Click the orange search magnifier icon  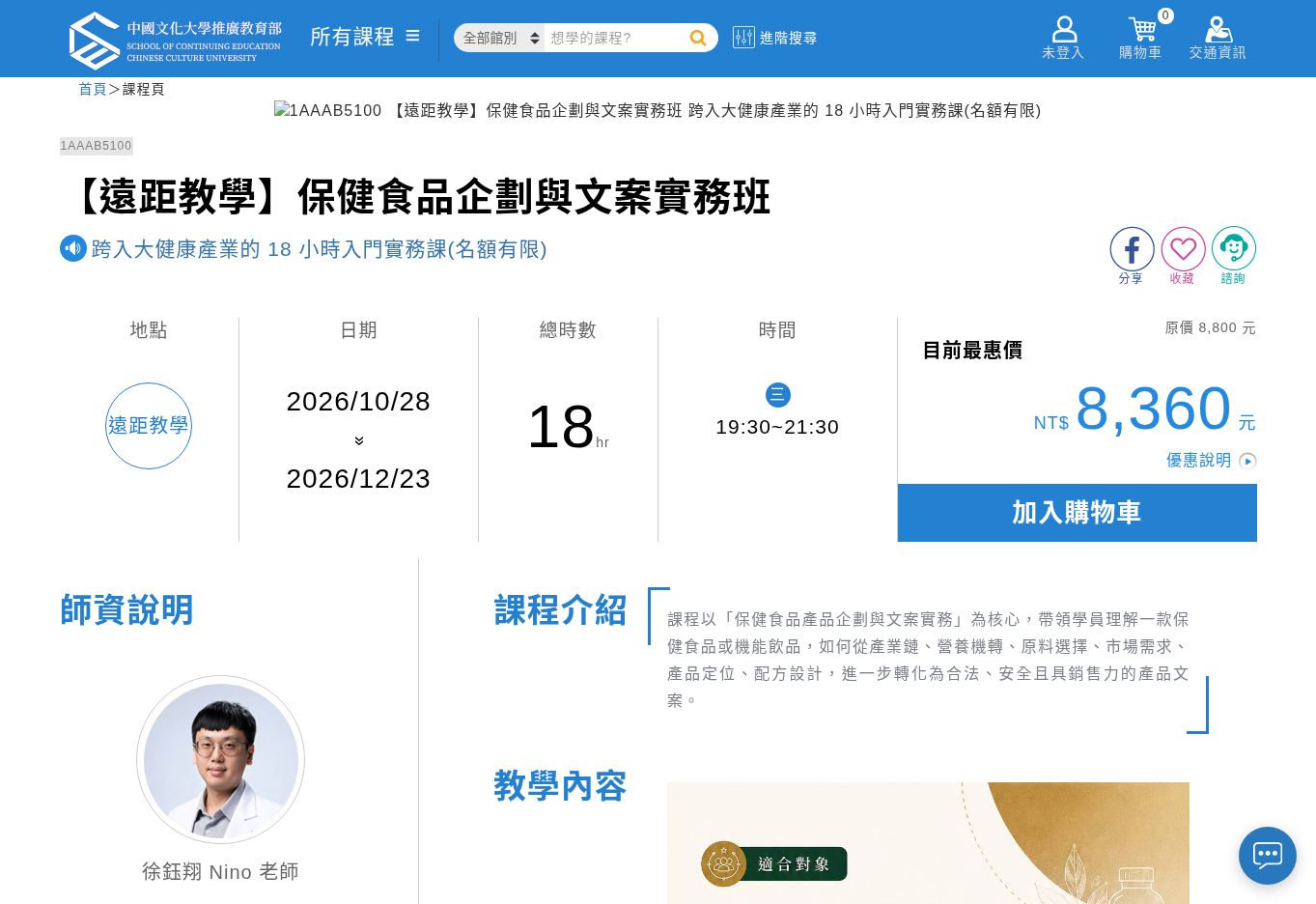698,38
